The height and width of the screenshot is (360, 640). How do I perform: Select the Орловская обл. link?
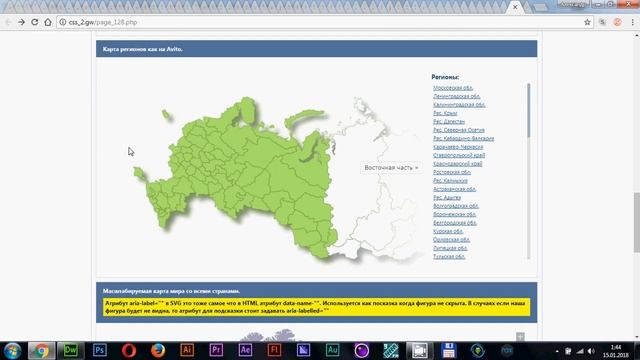[x=451, y=240]
